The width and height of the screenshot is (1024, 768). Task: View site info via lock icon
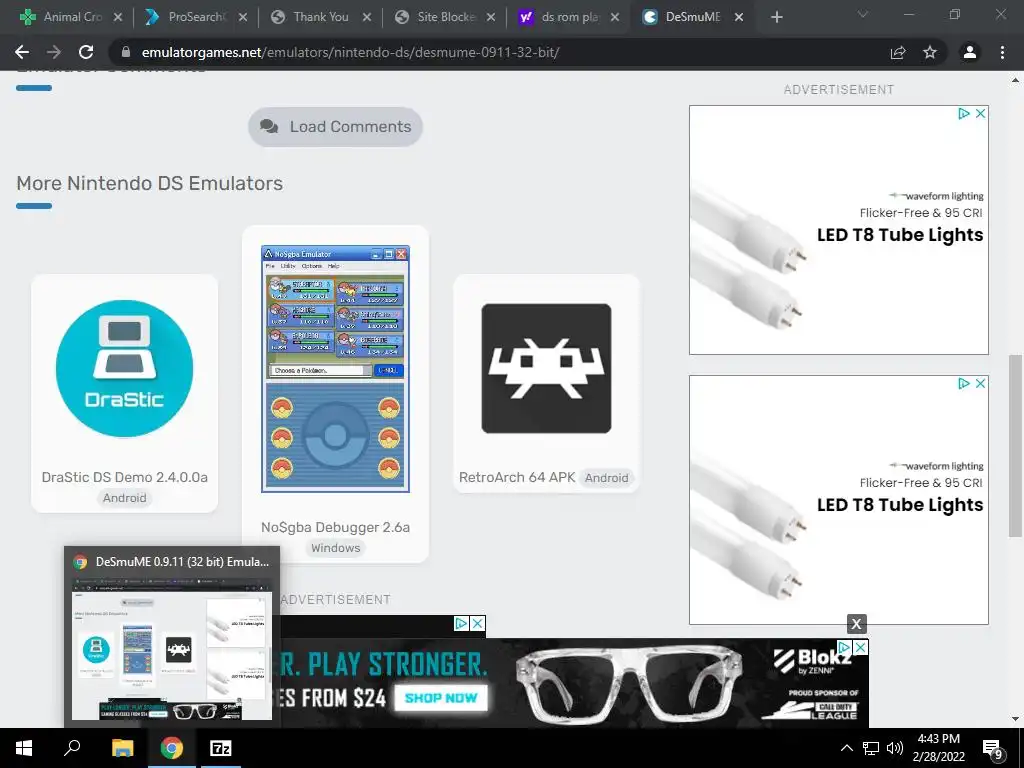pyautogui.click(x=126, y=52)
